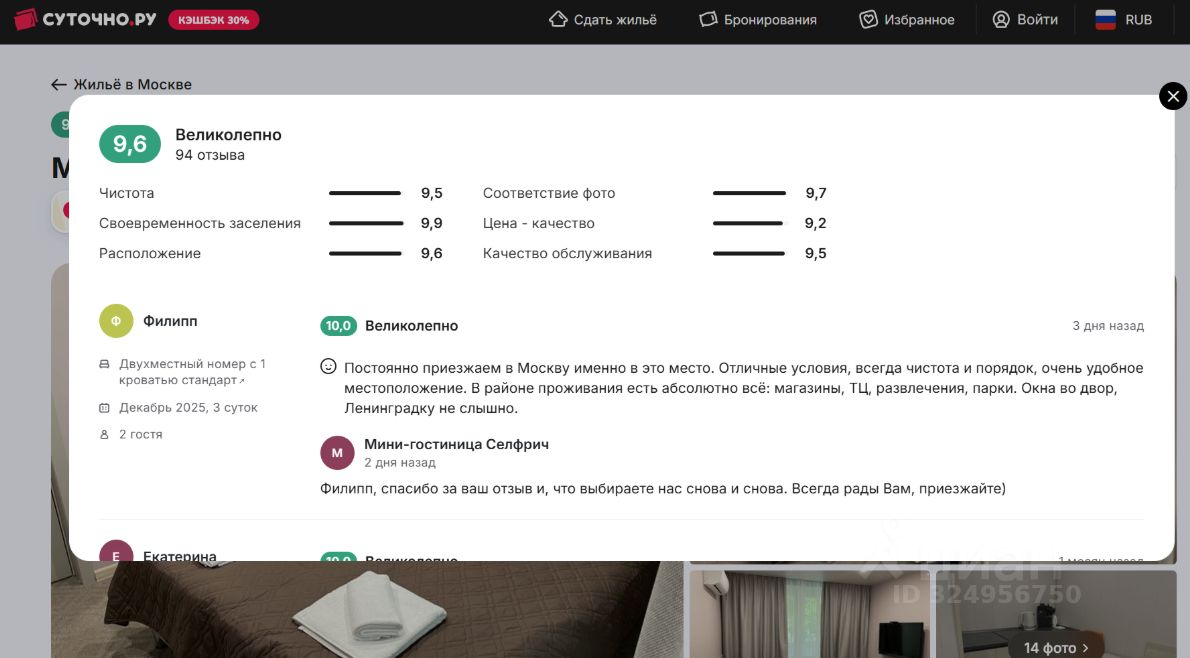Click the Соответствие фото score 9,7
Screen dimensions: 1190x658
[x=816, y=194]
